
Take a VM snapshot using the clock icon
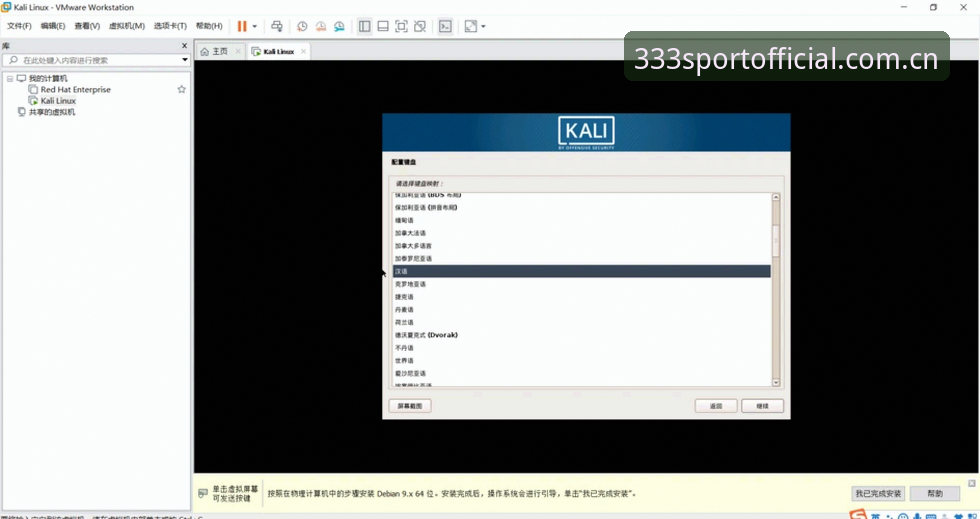pos(302,26)
